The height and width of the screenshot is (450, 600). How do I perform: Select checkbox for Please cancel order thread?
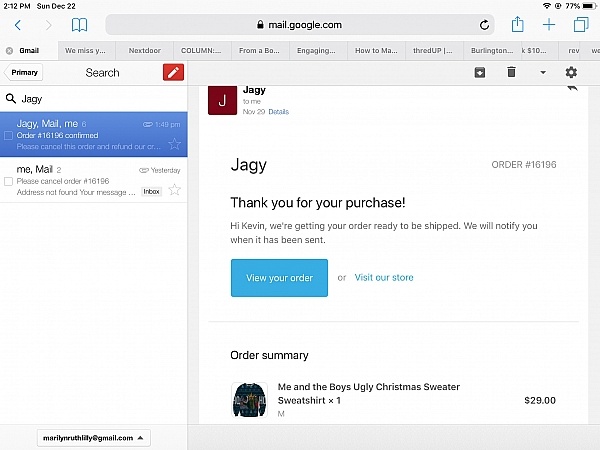tap(9, 181)
